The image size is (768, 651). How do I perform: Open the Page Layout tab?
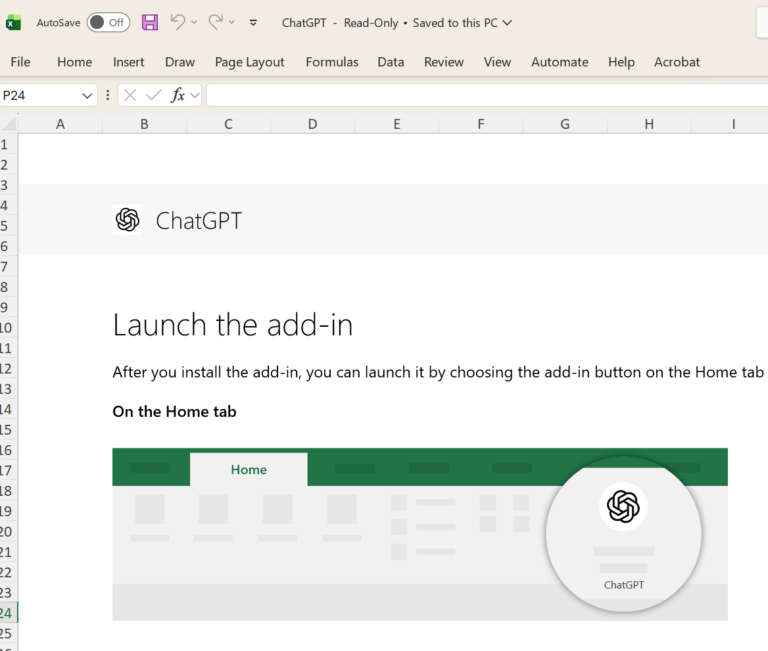pyautogui.click(x=249, y=62)
